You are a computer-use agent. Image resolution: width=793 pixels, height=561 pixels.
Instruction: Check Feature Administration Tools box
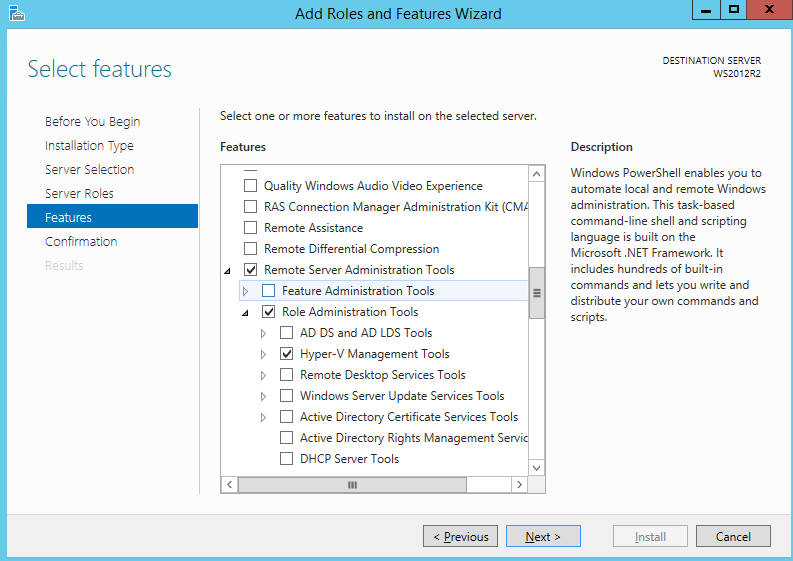pyautogui.click(x=269, y=290)
